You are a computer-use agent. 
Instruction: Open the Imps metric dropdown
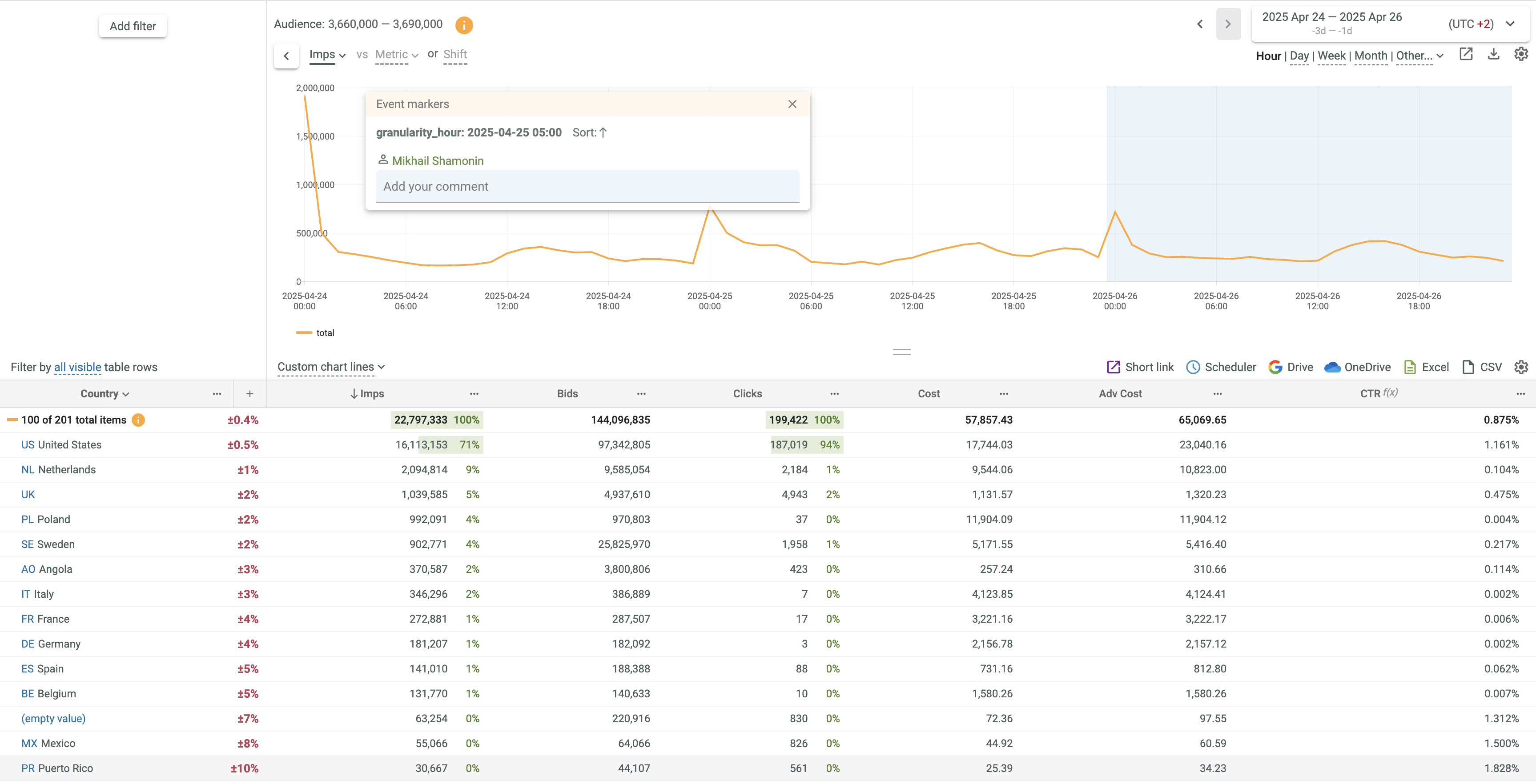click(x=327, y=55)
